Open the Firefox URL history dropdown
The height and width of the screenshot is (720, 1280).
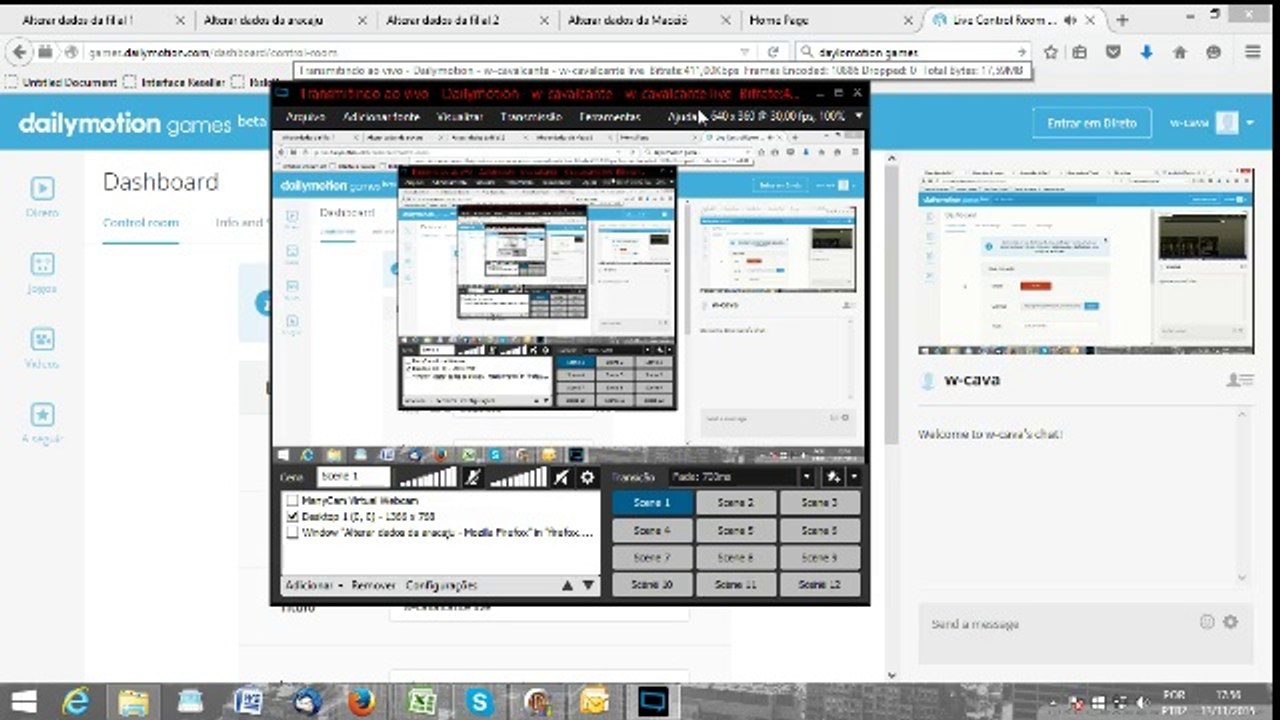(744, 52)
